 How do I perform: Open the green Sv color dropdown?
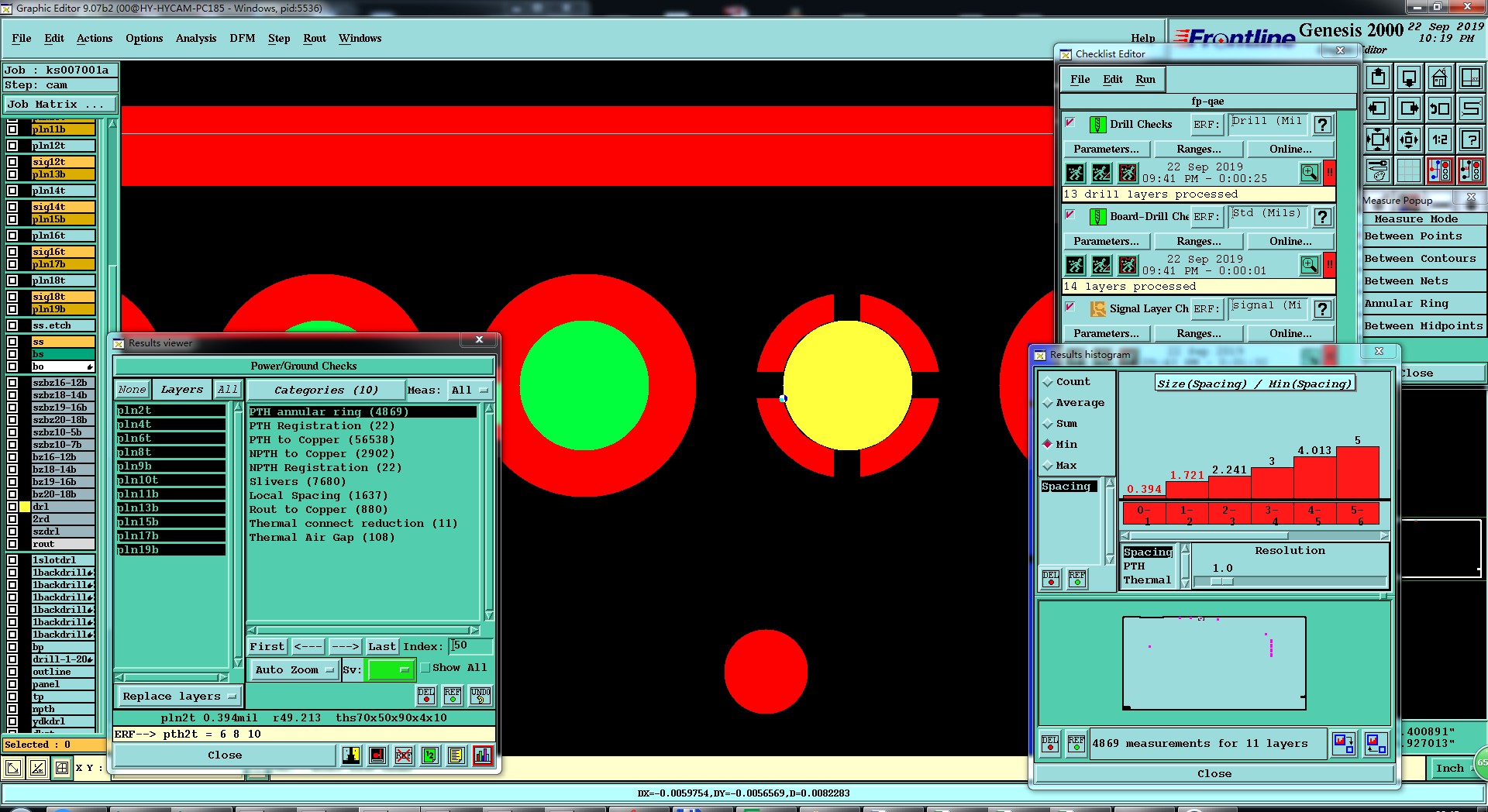[390, 670]
